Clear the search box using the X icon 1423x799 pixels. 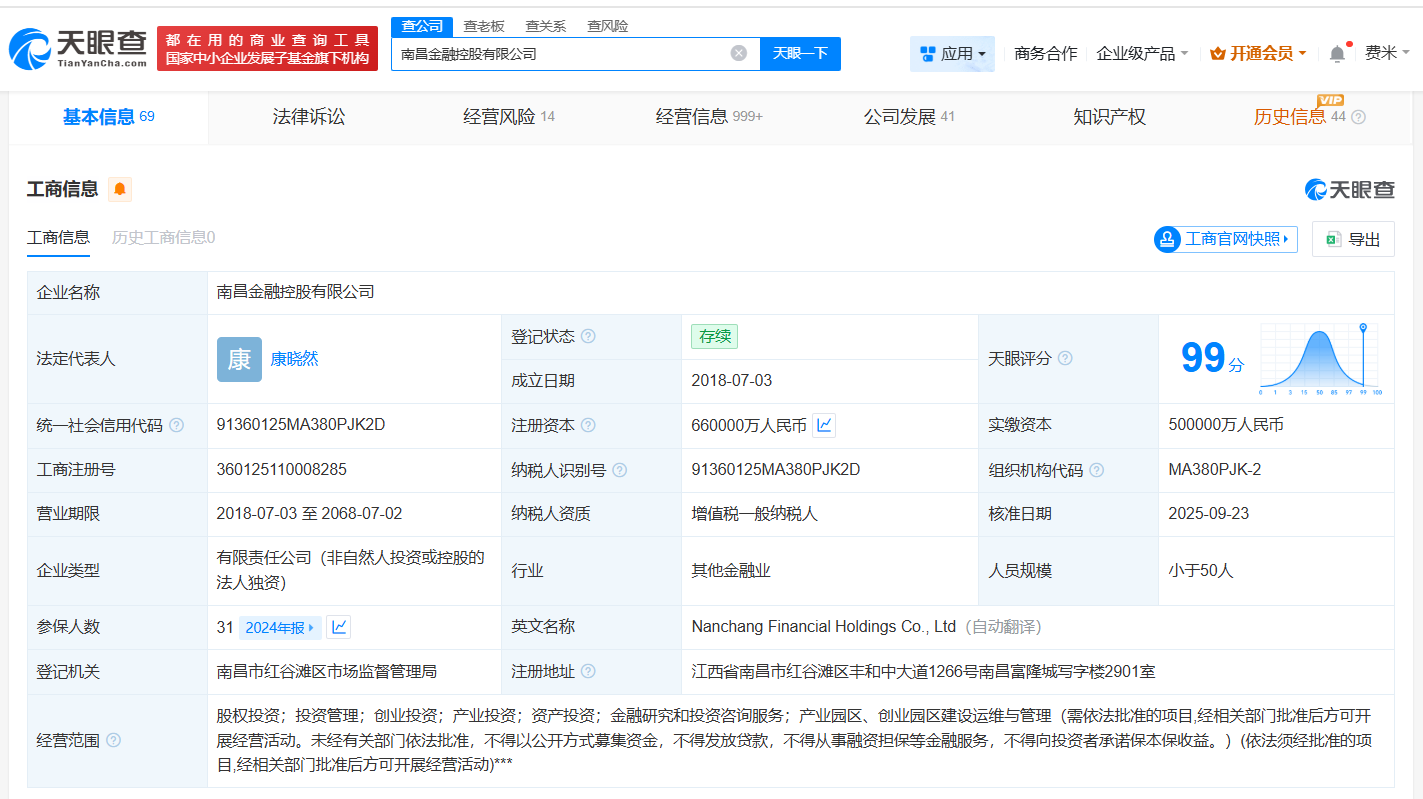tap(738, 53)
